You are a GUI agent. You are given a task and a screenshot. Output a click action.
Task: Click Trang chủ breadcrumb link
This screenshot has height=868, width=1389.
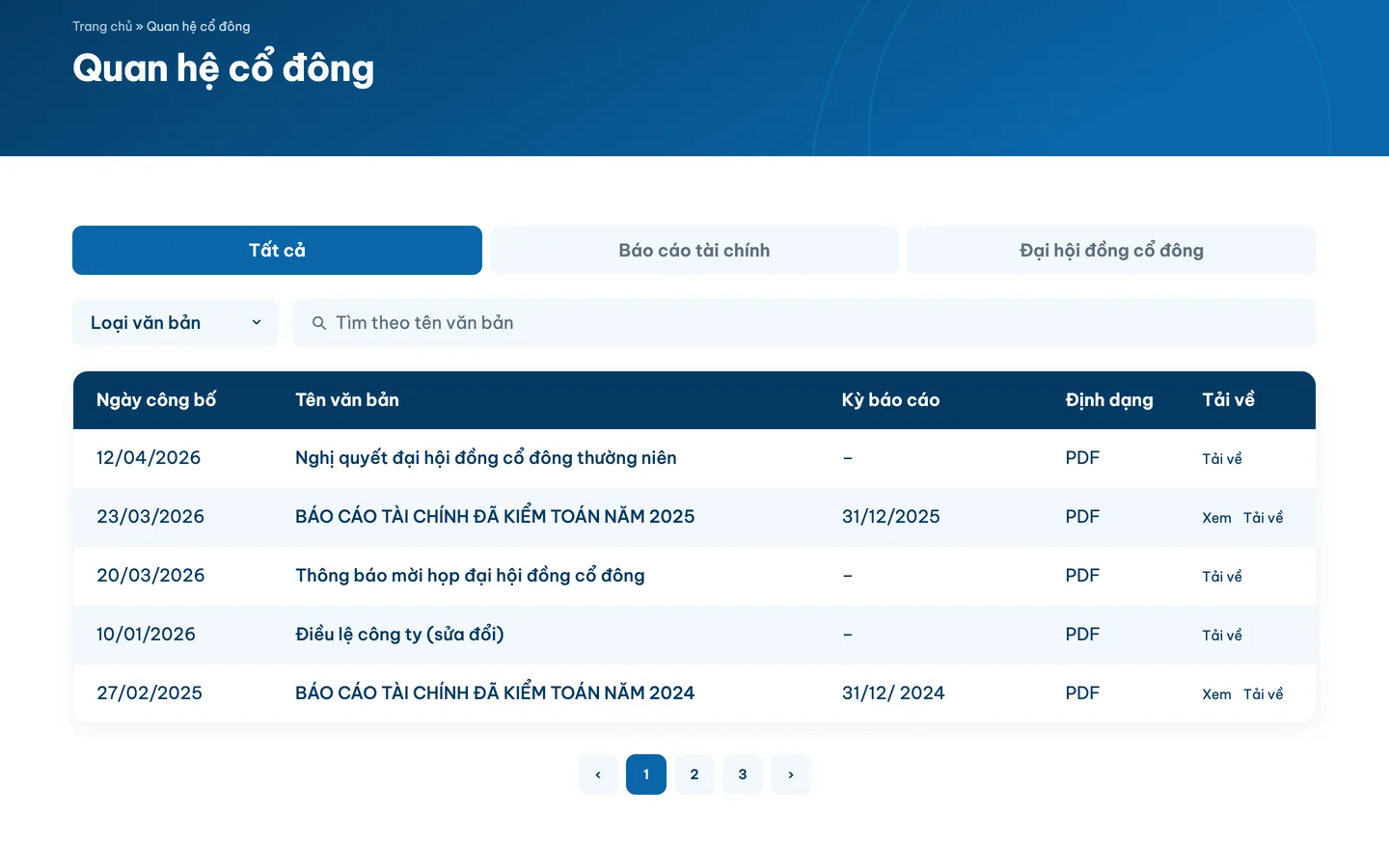[102, 27]
